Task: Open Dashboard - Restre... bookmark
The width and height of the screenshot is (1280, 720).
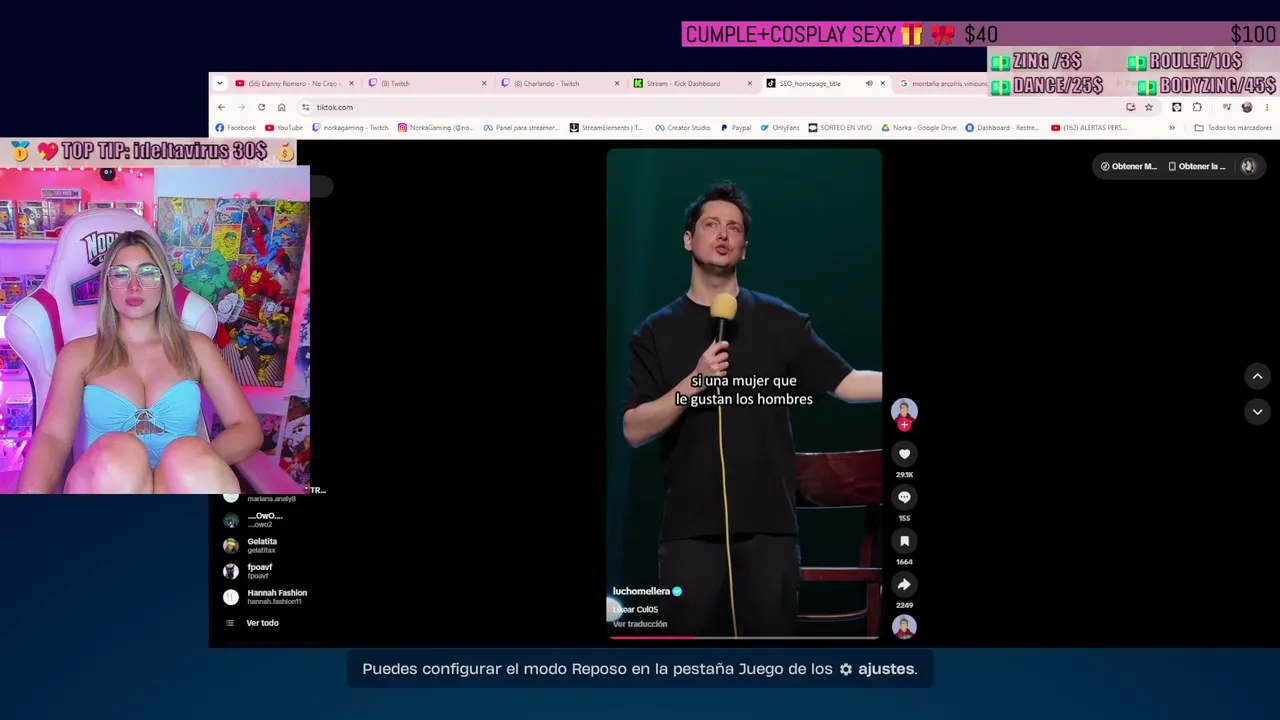Action: (1002, 128)
